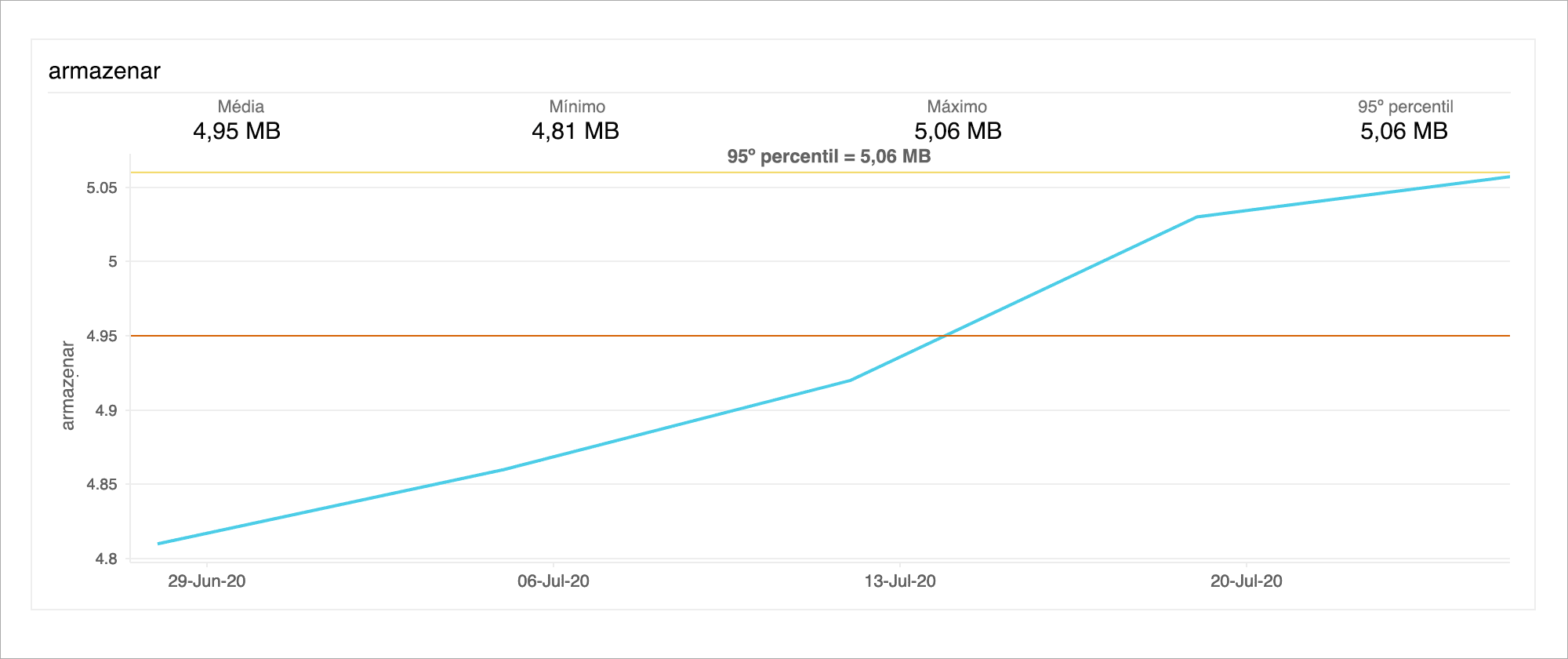The image size is (1568, 659).
Task: Click the 4.9 y-axis tick label
Action: pyautogui.click(x=106, y=410)
